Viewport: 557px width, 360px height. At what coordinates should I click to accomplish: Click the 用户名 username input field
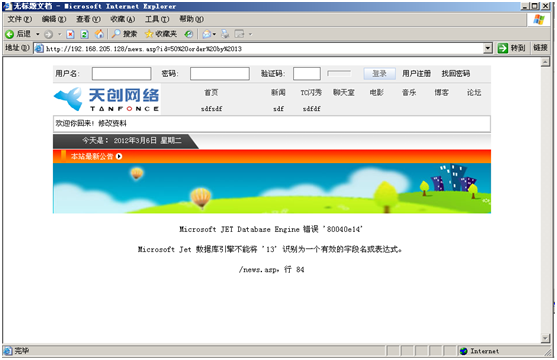click(121, 74)
